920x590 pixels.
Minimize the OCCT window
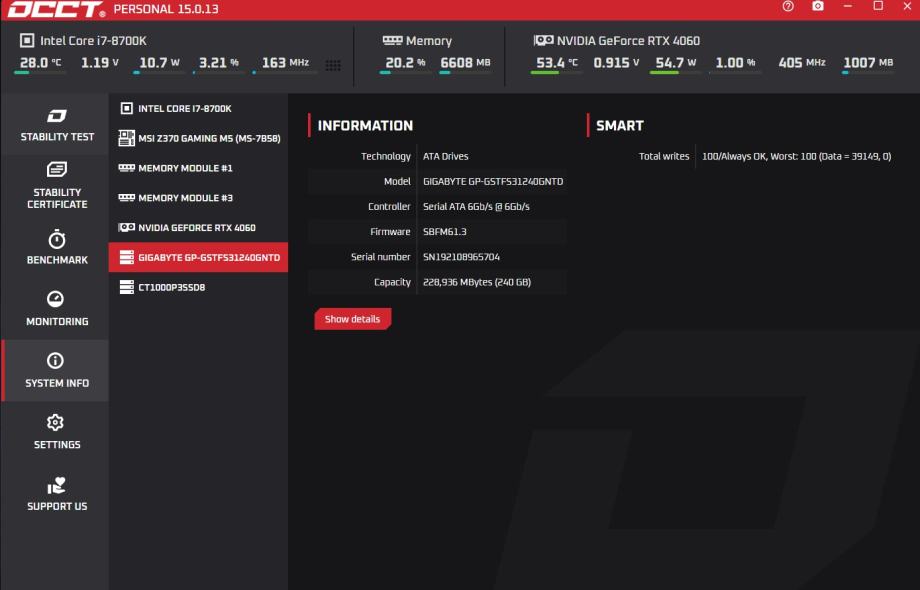847,6
